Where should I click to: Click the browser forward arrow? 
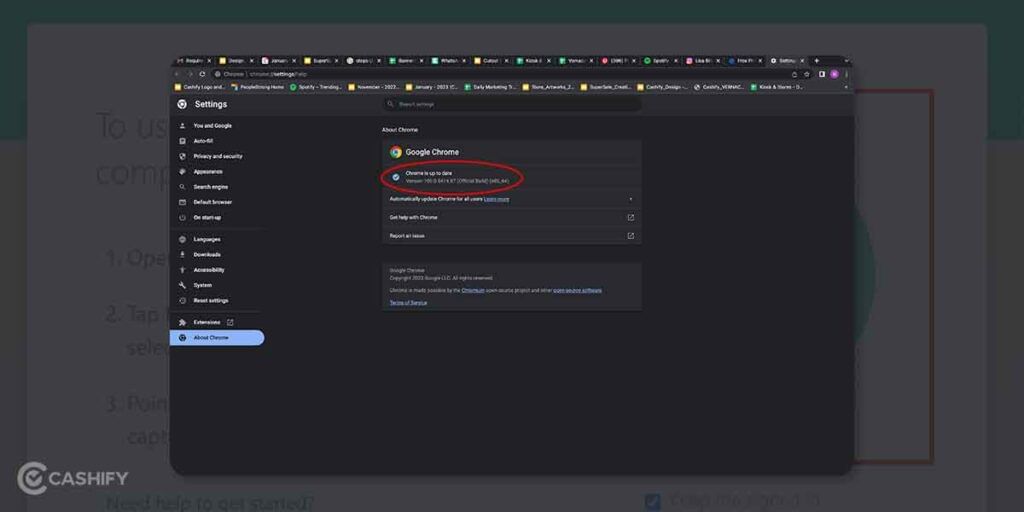pos(190,74)
